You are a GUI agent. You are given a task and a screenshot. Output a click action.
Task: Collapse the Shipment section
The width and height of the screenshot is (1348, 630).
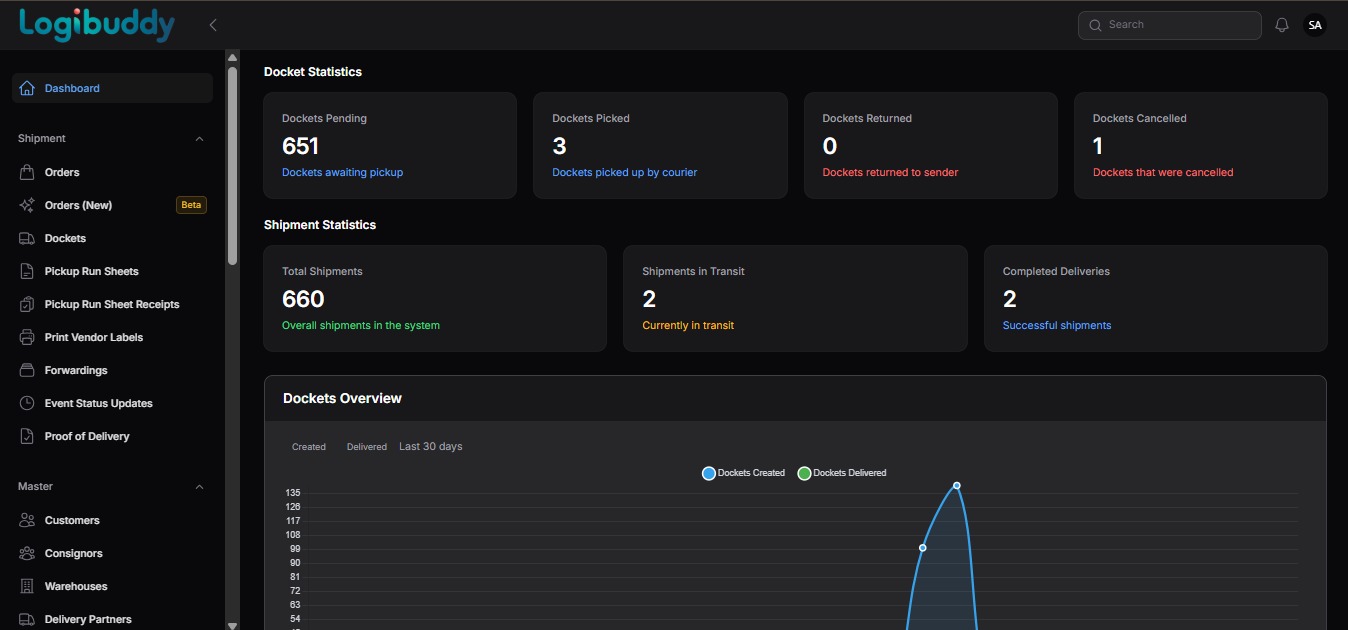pos(199,138)
